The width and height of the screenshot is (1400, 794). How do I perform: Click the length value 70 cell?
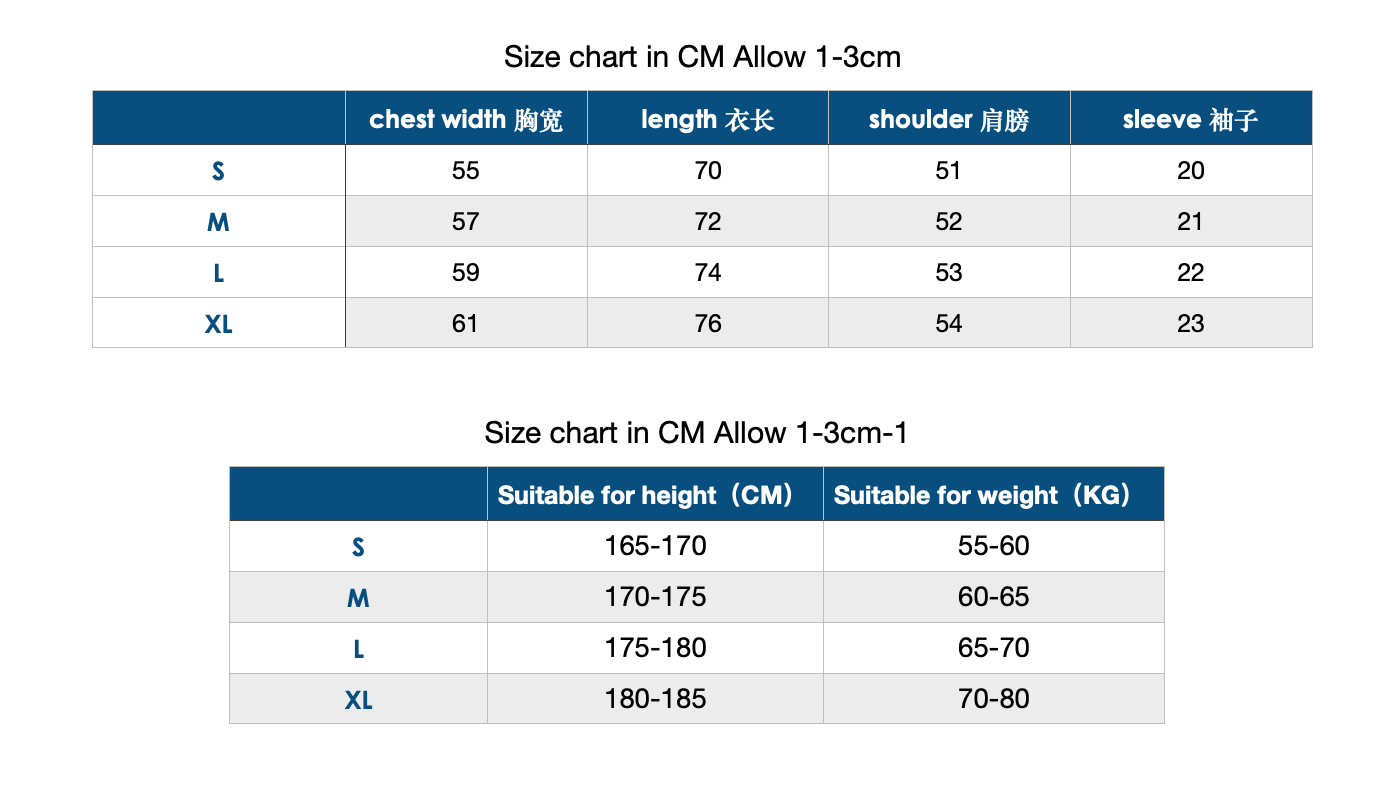click(x=707, y=171)
